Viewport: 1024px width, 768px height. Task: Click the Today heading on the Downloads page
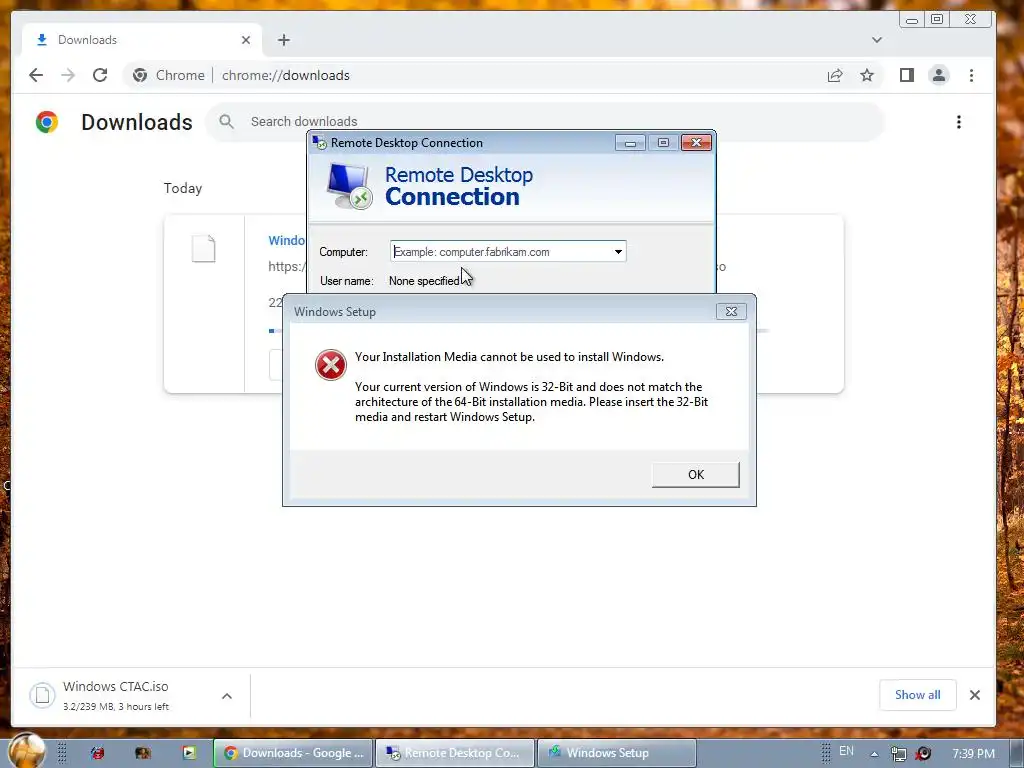click(x=183, y=188)
